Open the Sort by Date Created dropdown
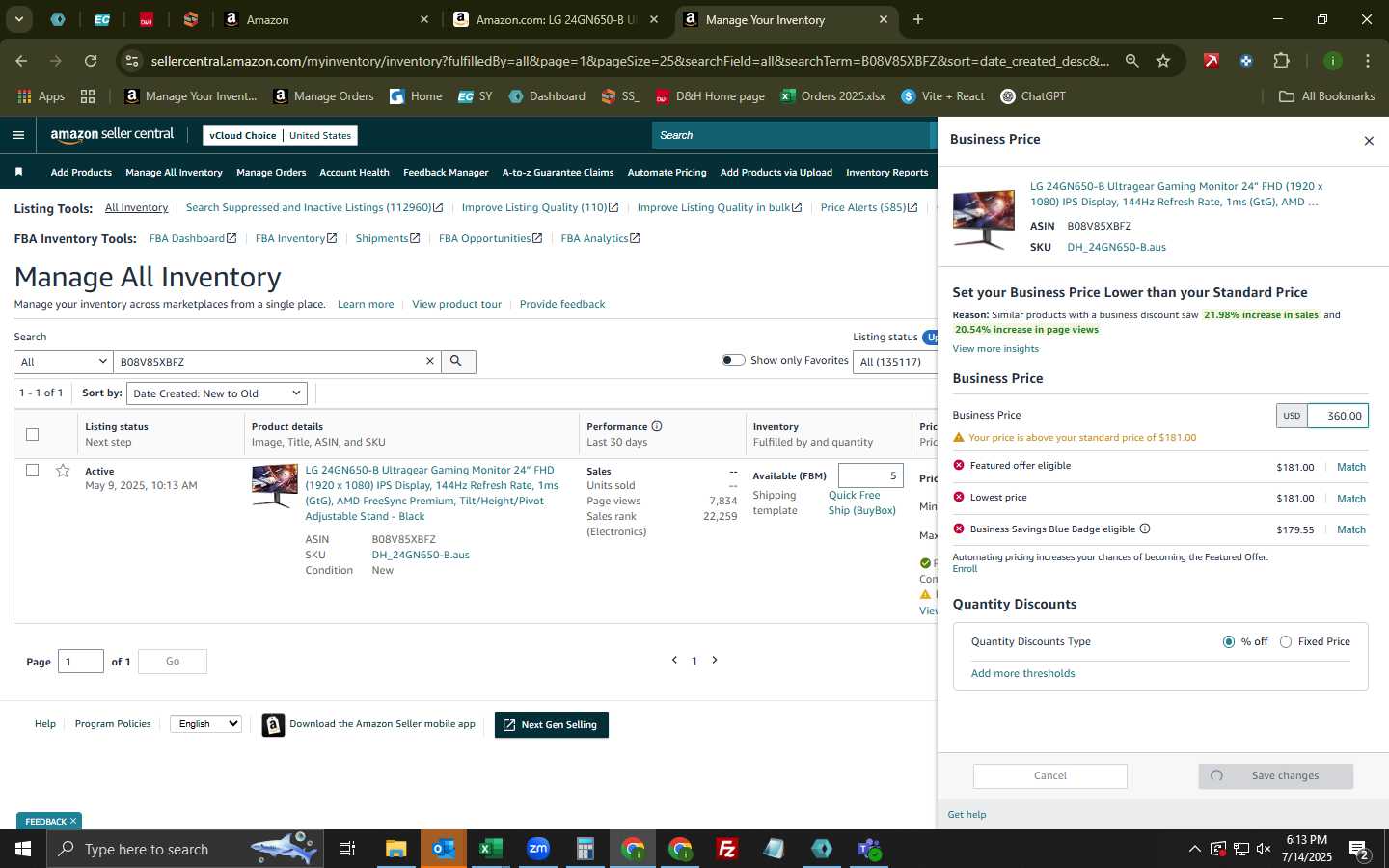The image size is (1389, 868). coord(217,393)
